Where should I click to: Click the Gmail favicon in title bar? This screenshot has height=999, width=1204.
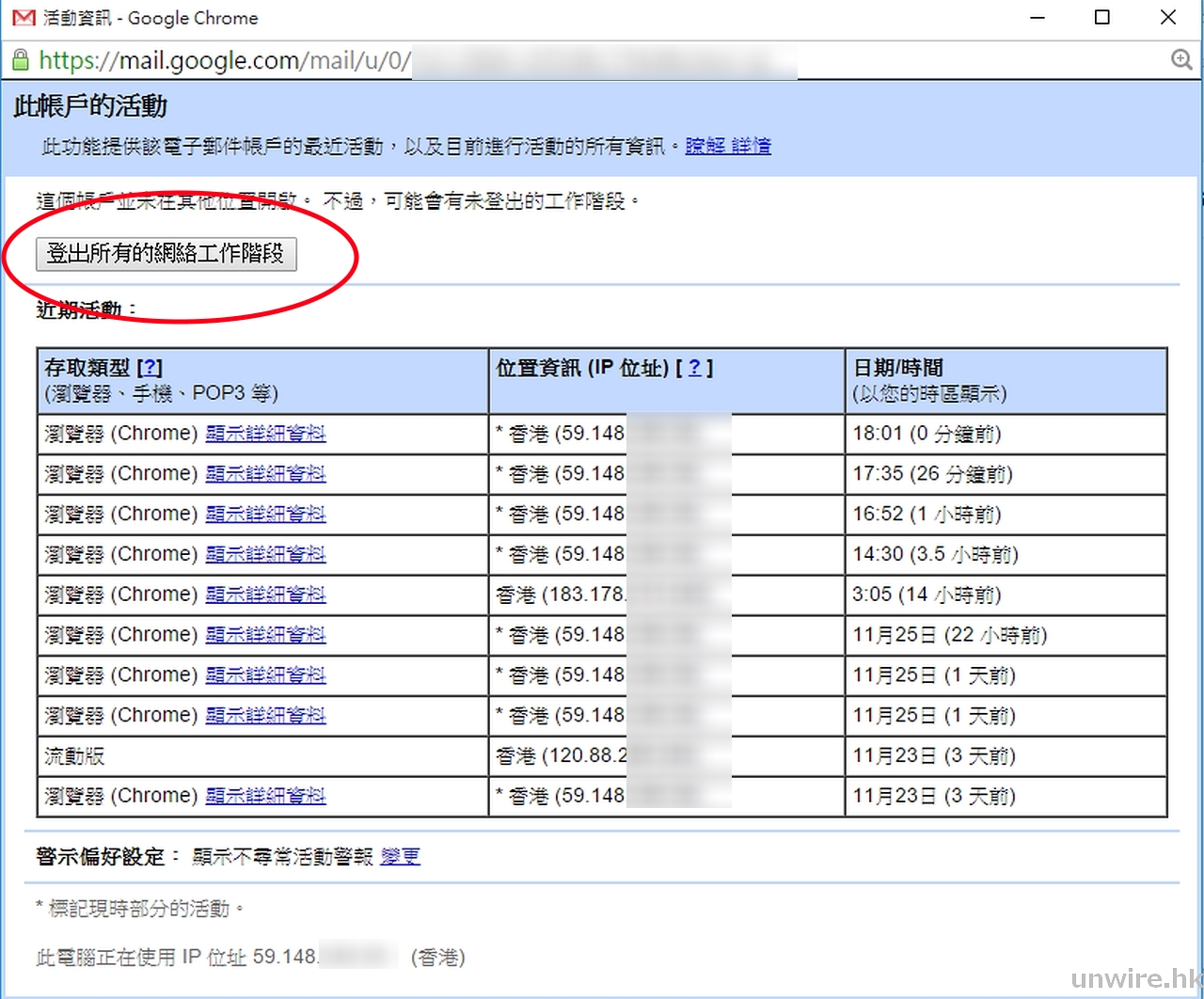coord(24,18)
